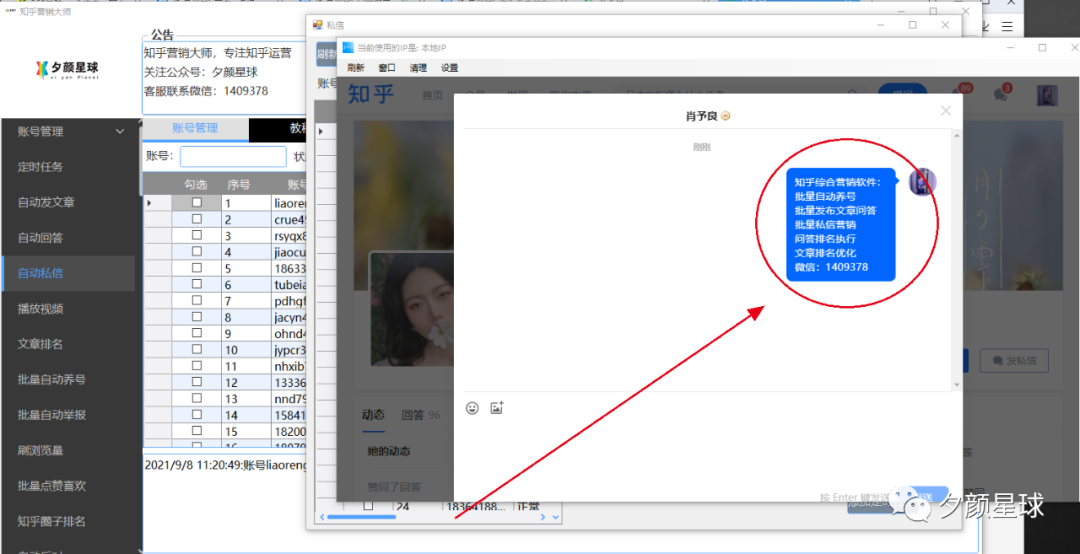Switch to the 账号管理 tab
The image size is (1080, 554).
(195, 128)
